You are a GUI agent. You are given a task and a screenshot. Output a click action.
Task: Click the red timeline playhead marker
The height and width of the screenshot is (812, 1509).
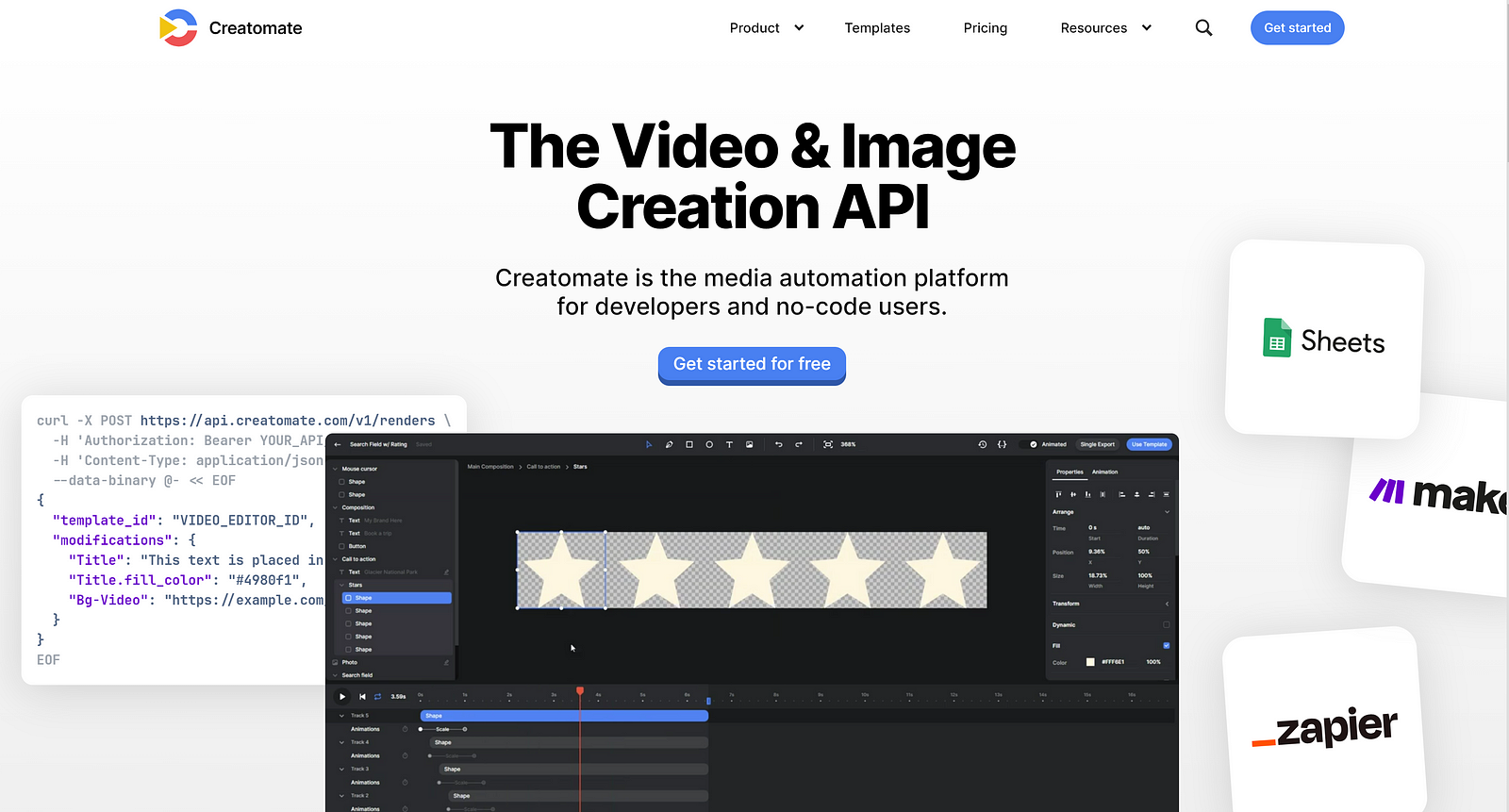[x=580, y=691]
